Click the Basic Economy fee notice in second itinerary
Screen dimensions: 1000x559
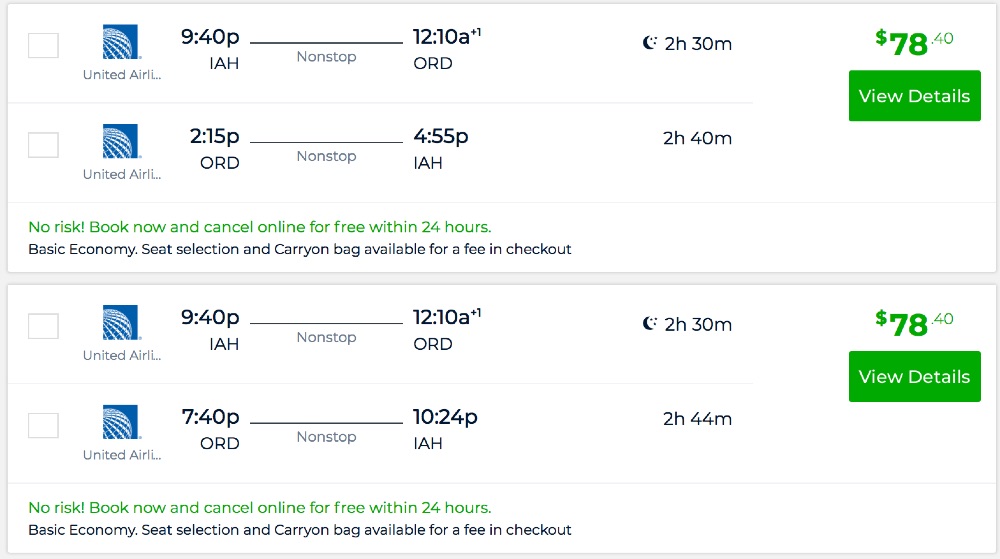pos(299,529)
